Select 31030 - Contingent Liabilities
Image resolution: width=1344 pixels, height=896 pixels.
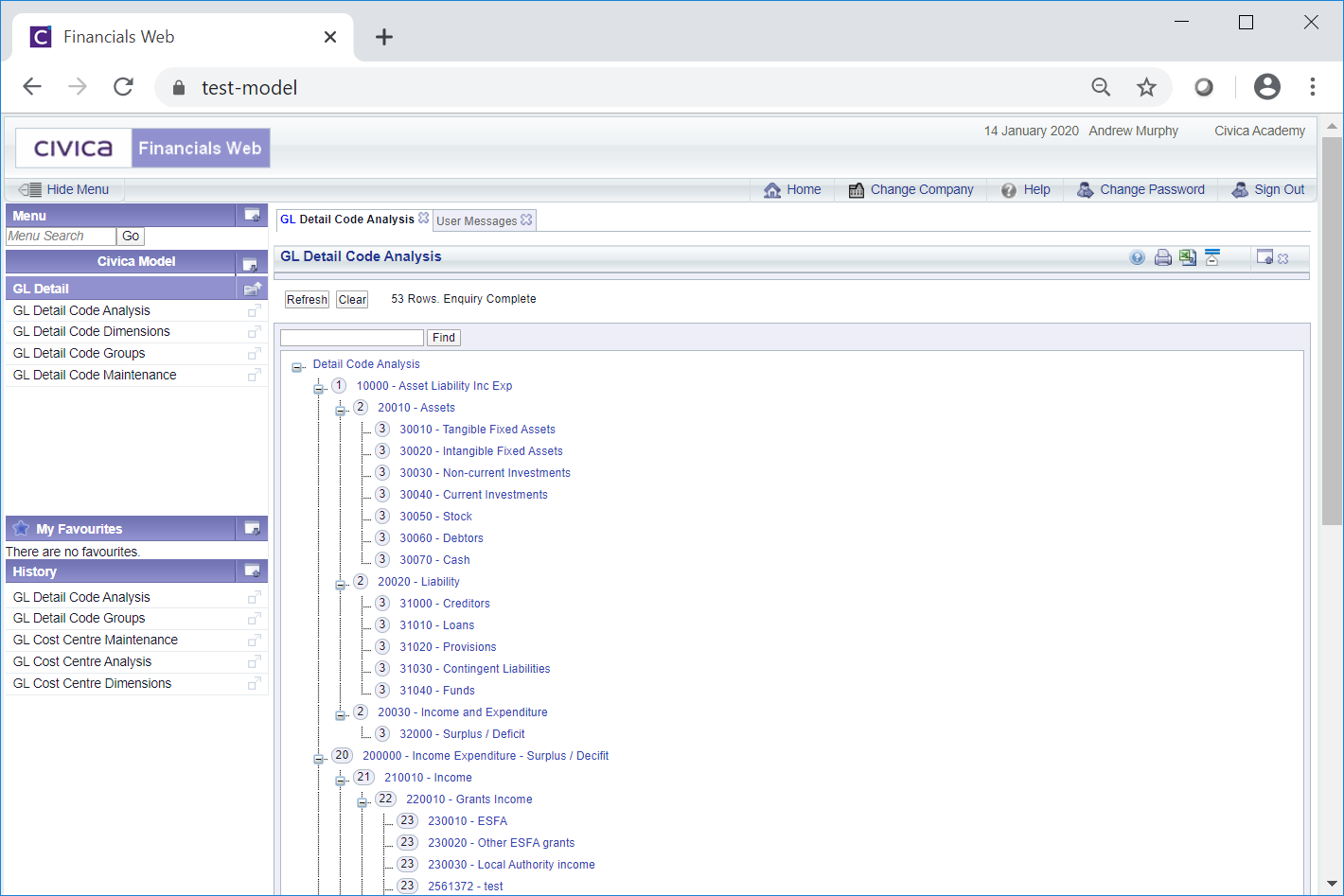tap(474, 669)
